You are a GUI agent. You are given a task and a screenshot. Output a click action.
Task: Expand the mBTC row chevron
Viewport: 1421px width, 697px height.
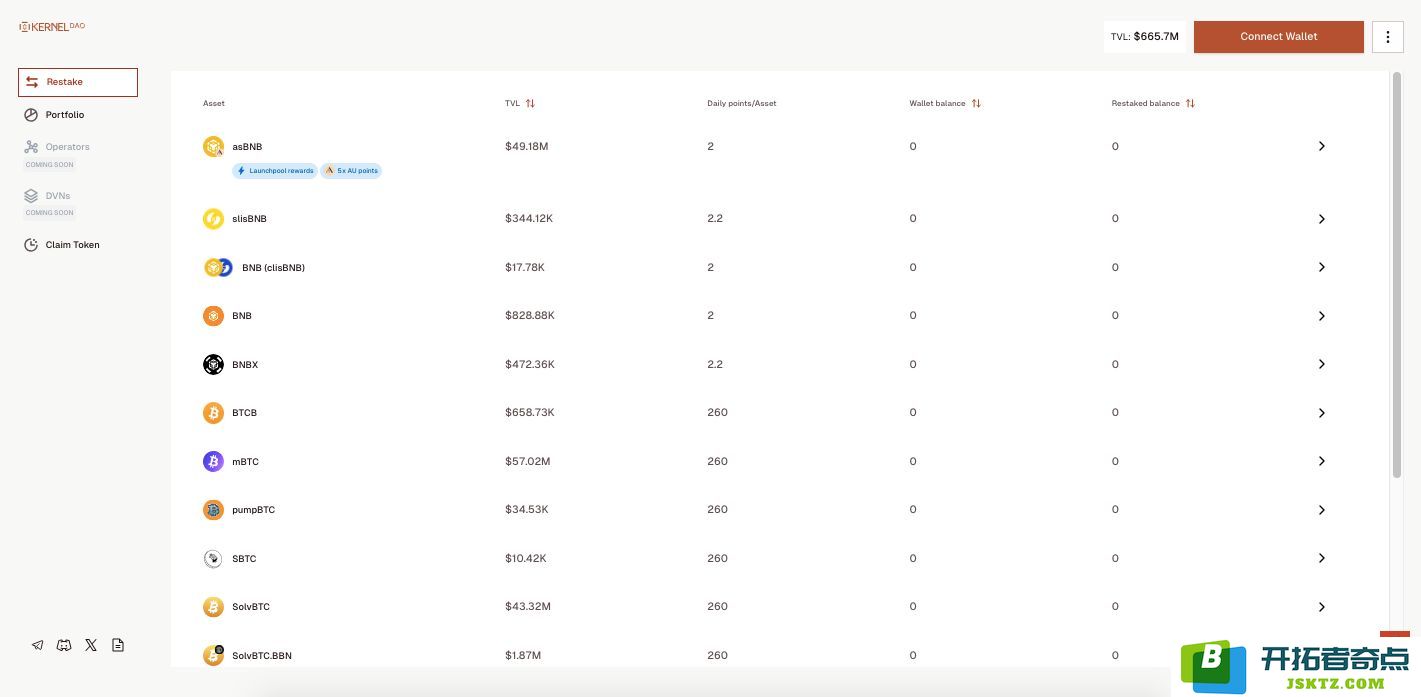1321,461
